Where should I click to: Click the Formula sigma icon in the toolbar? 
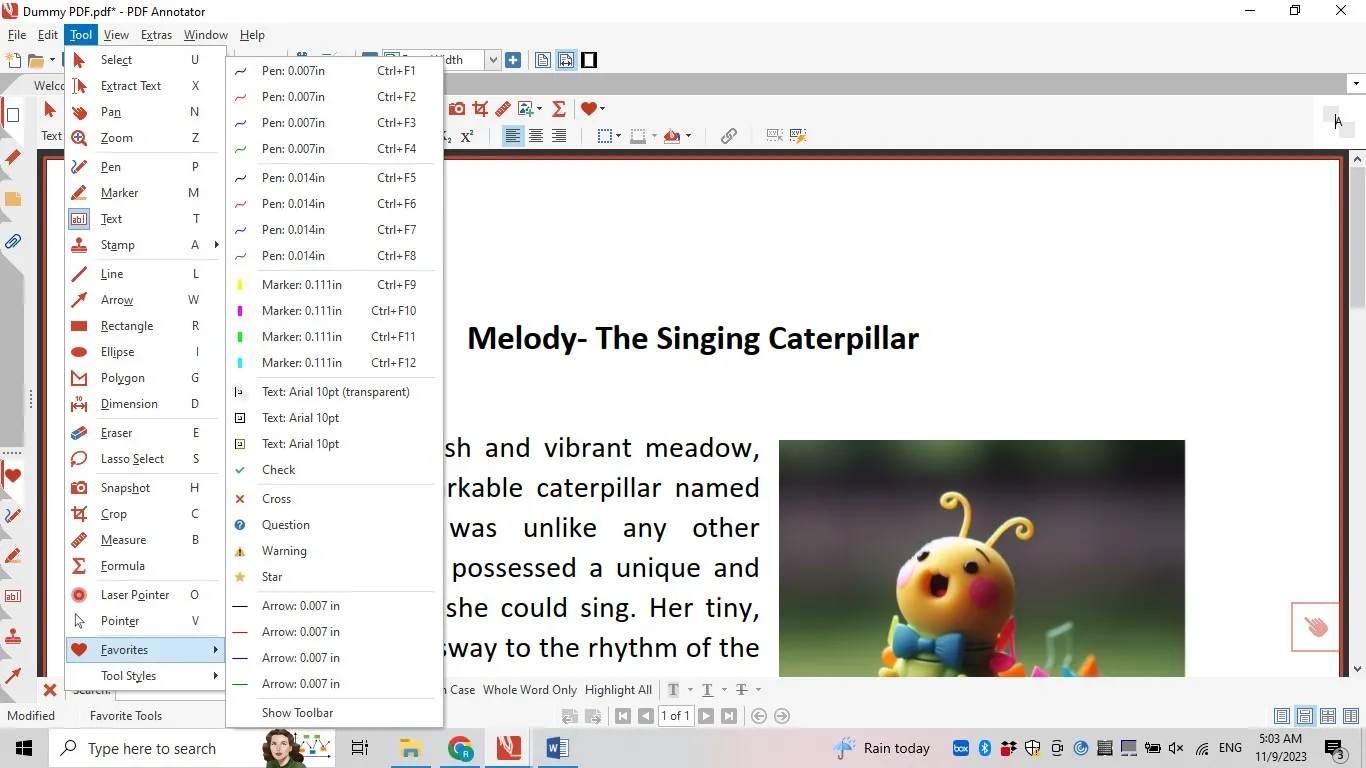click(559, 108)
